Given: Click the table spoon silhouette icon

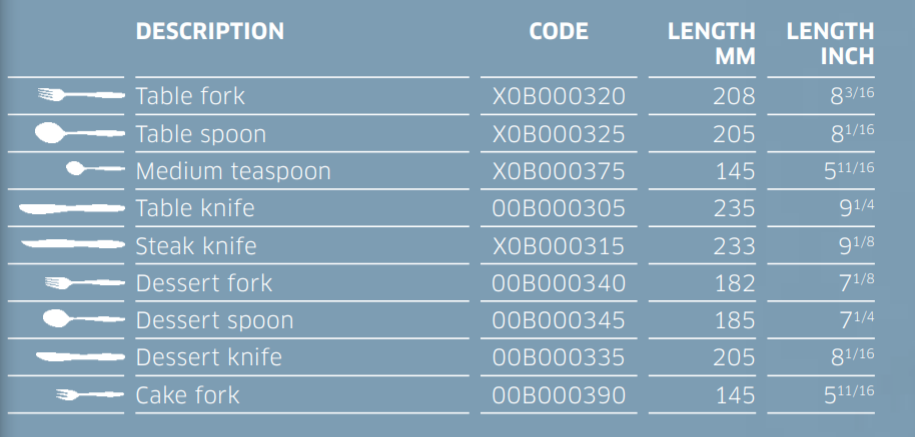Looking at the screenshot, I should pyautogui.click(x=80, y=133).
